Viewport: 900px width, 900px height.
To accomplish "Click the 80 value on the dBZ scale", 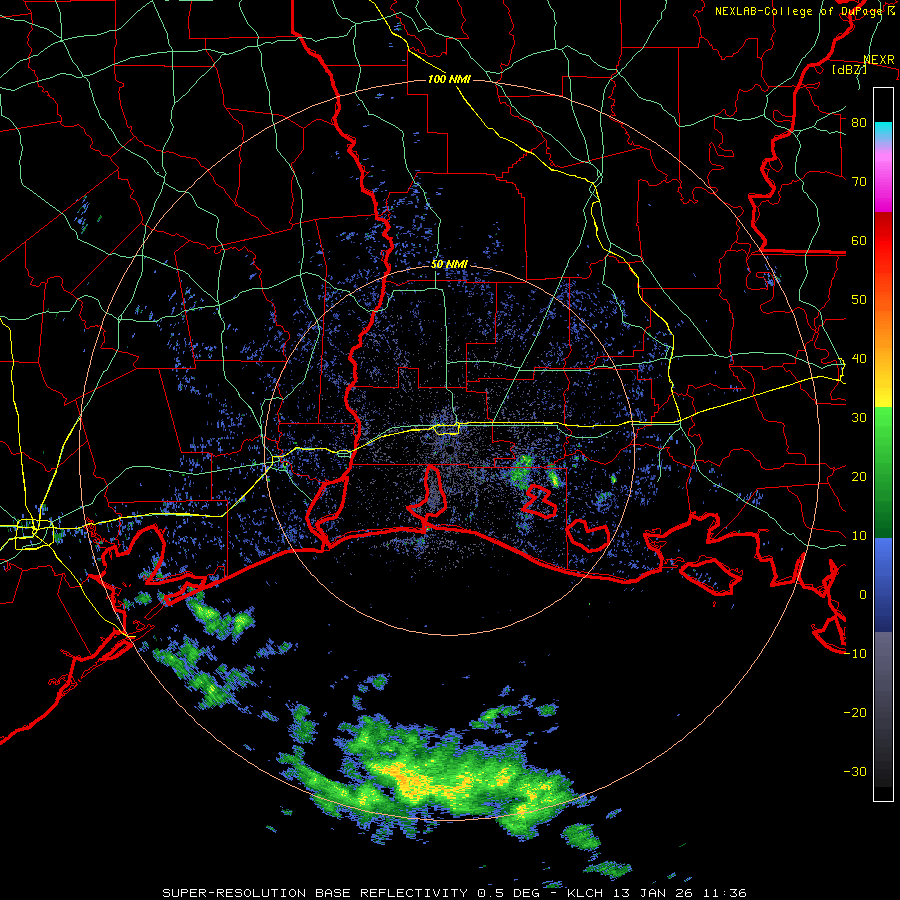I will (859, 123).
